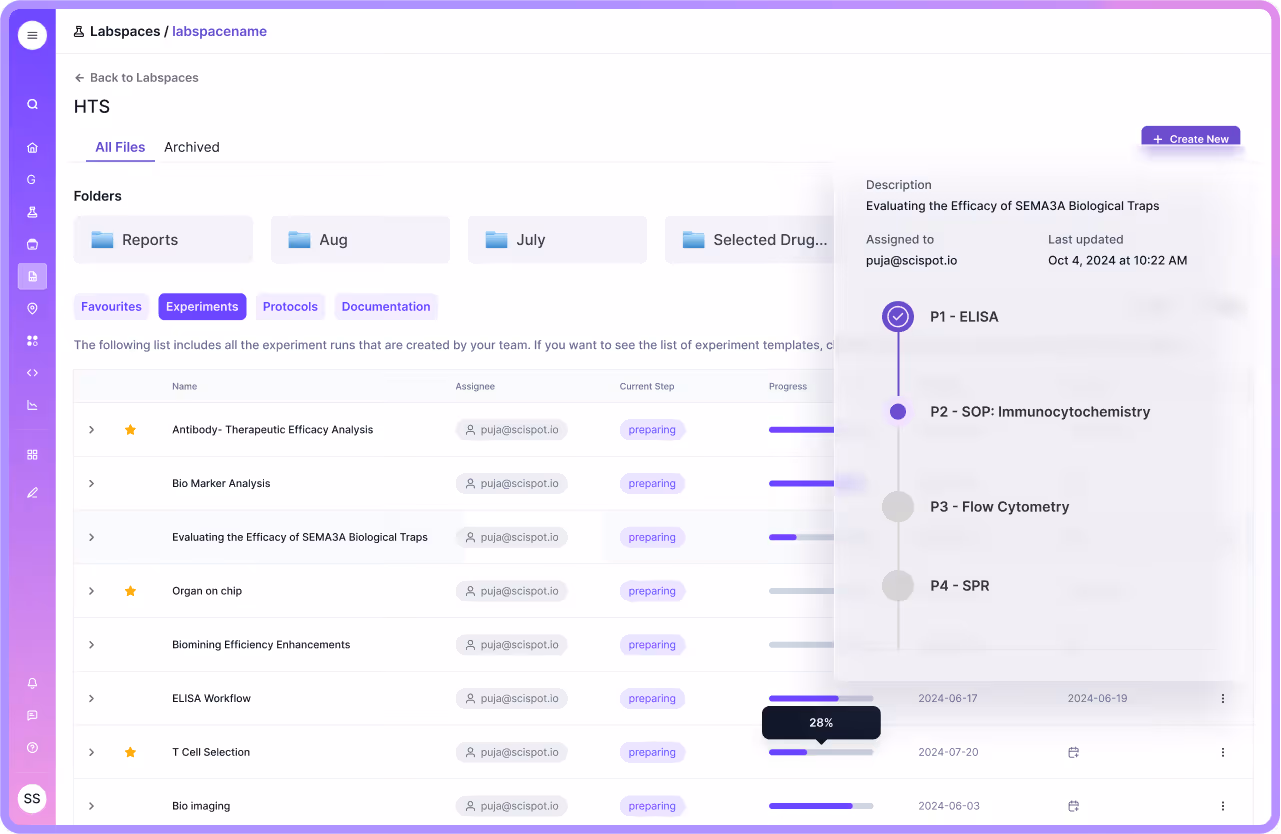
Task: Open search from the sidebar
Action: pos(31,103)
